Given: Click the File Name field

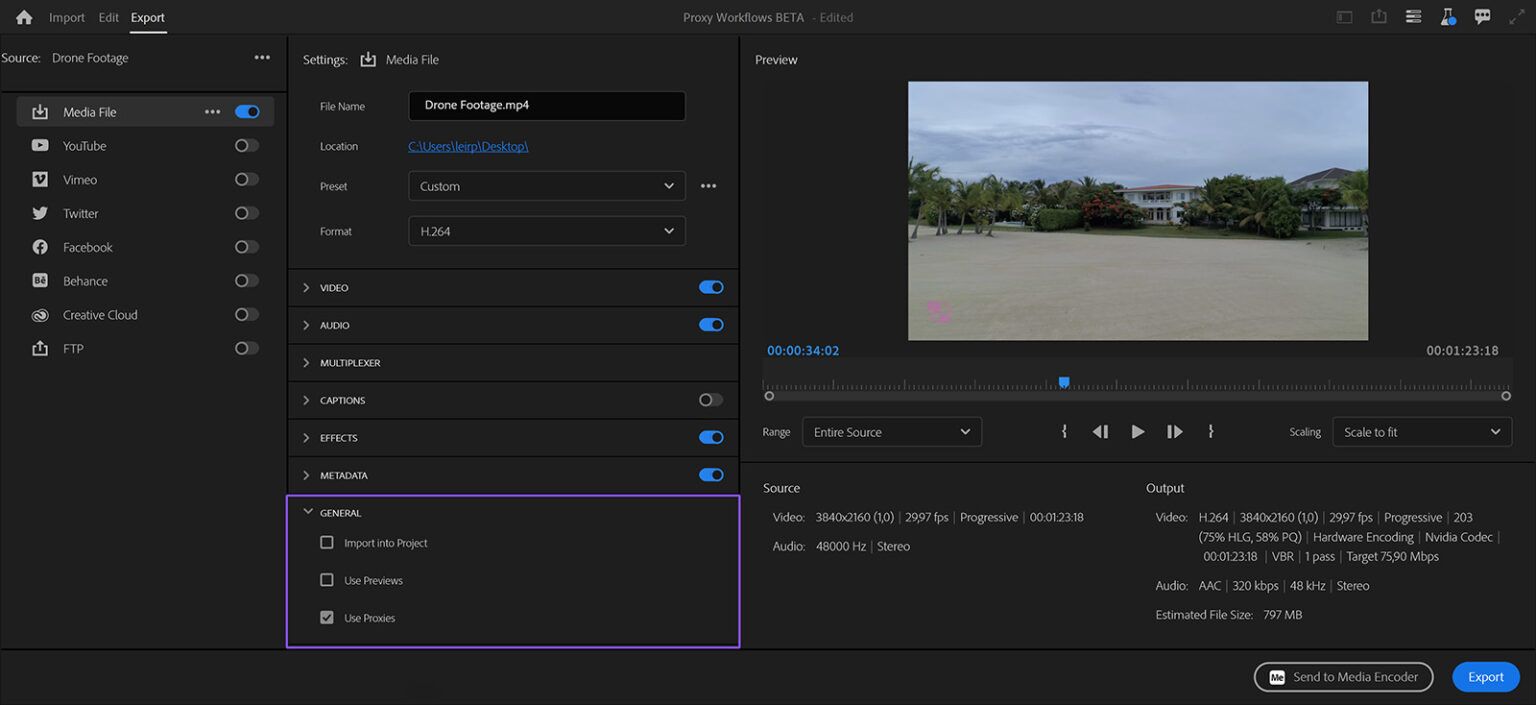Looking at the screenshot, I should (x=546, y=105).
